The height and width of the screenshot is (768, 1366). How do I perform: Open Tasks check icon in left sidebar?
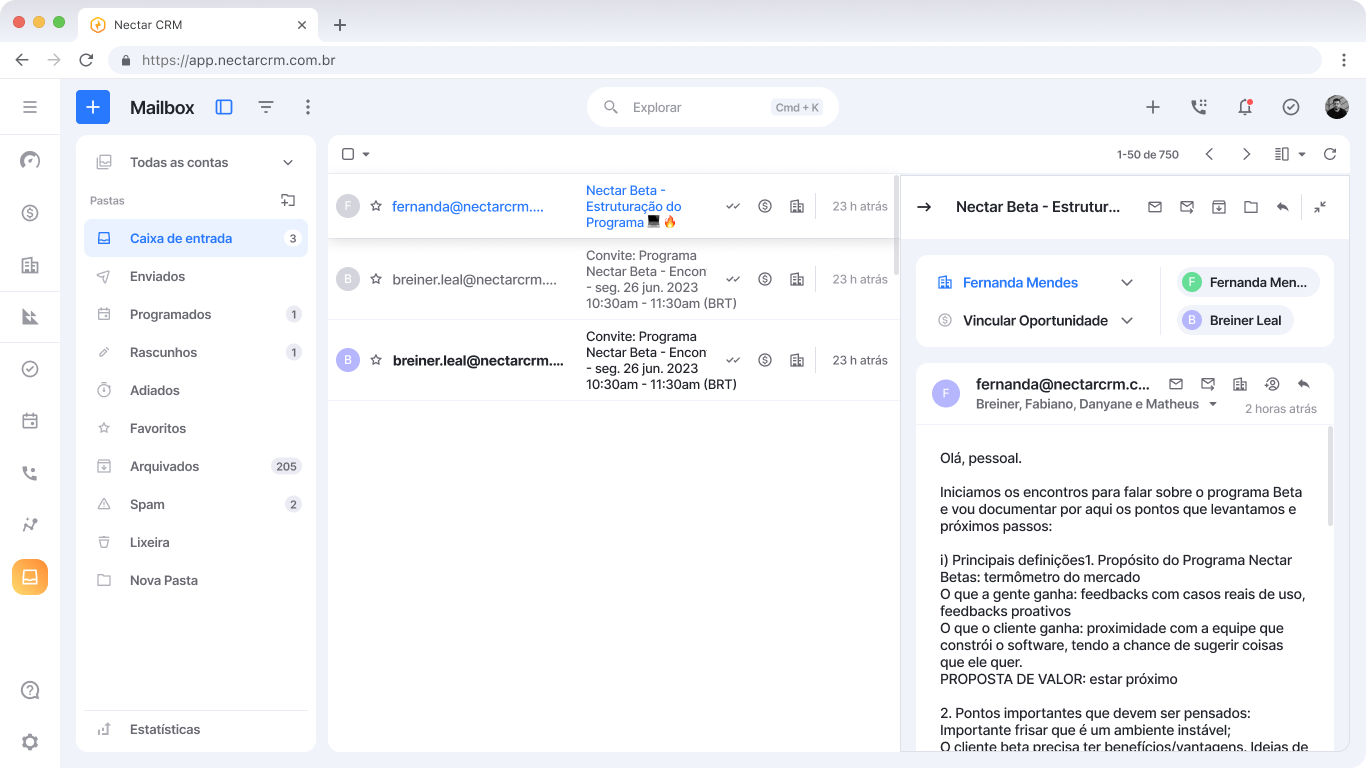click(30, 369)
